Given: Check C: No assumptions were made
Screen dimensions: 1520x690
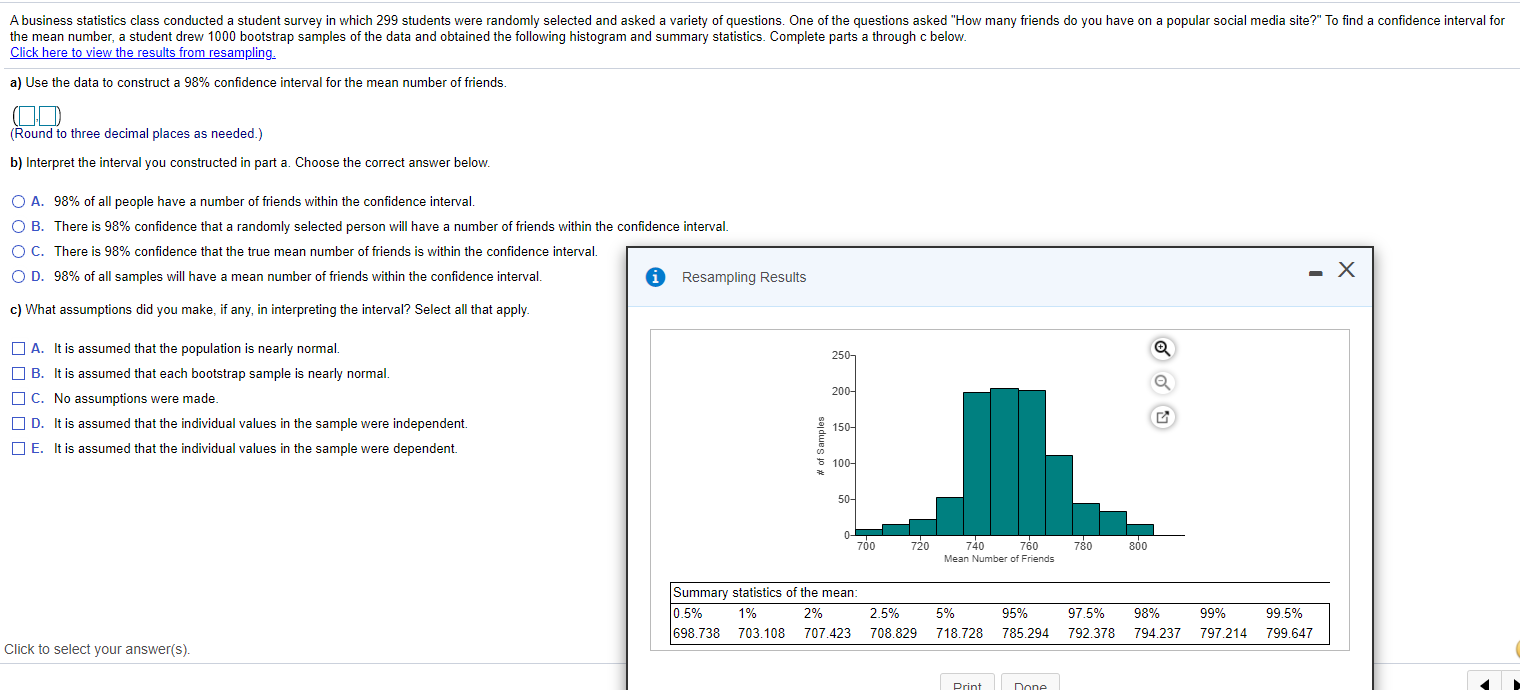Looking at the screenshot, I should [x=19, y=399].
